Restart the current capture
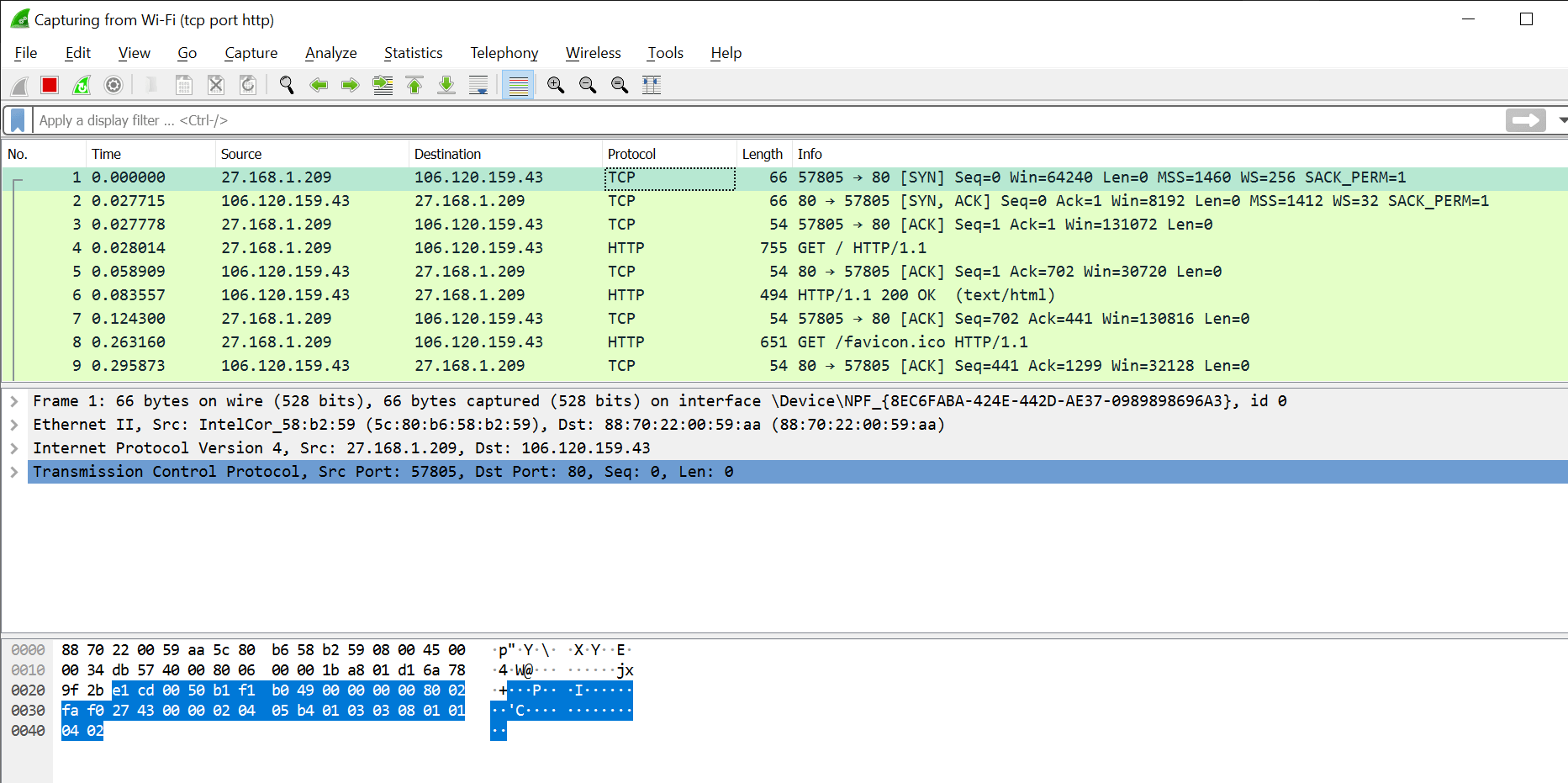Screen dimensions: 1568x783 [82, 85]
